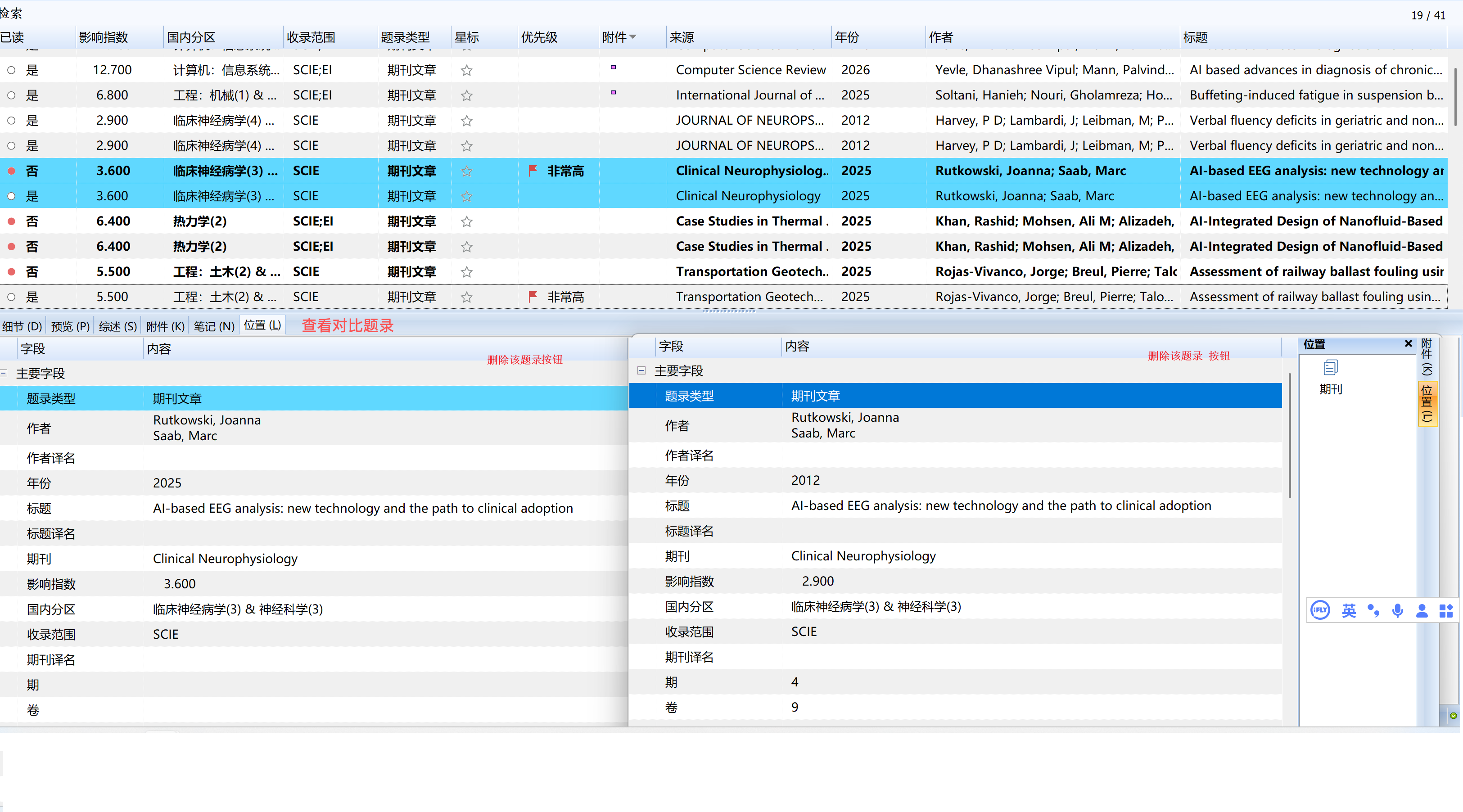1463x812 pixels.
Task: Close the 位置 panel with its X button
Action: [1409, 343]
